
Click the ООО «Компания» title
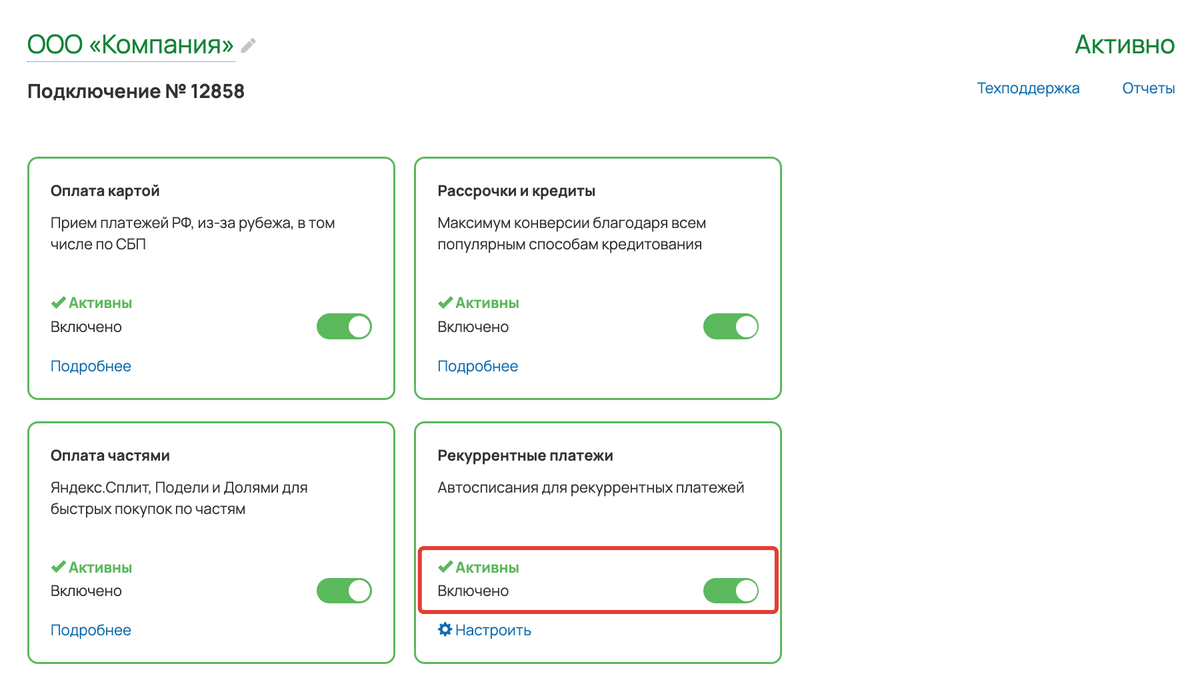131,45
